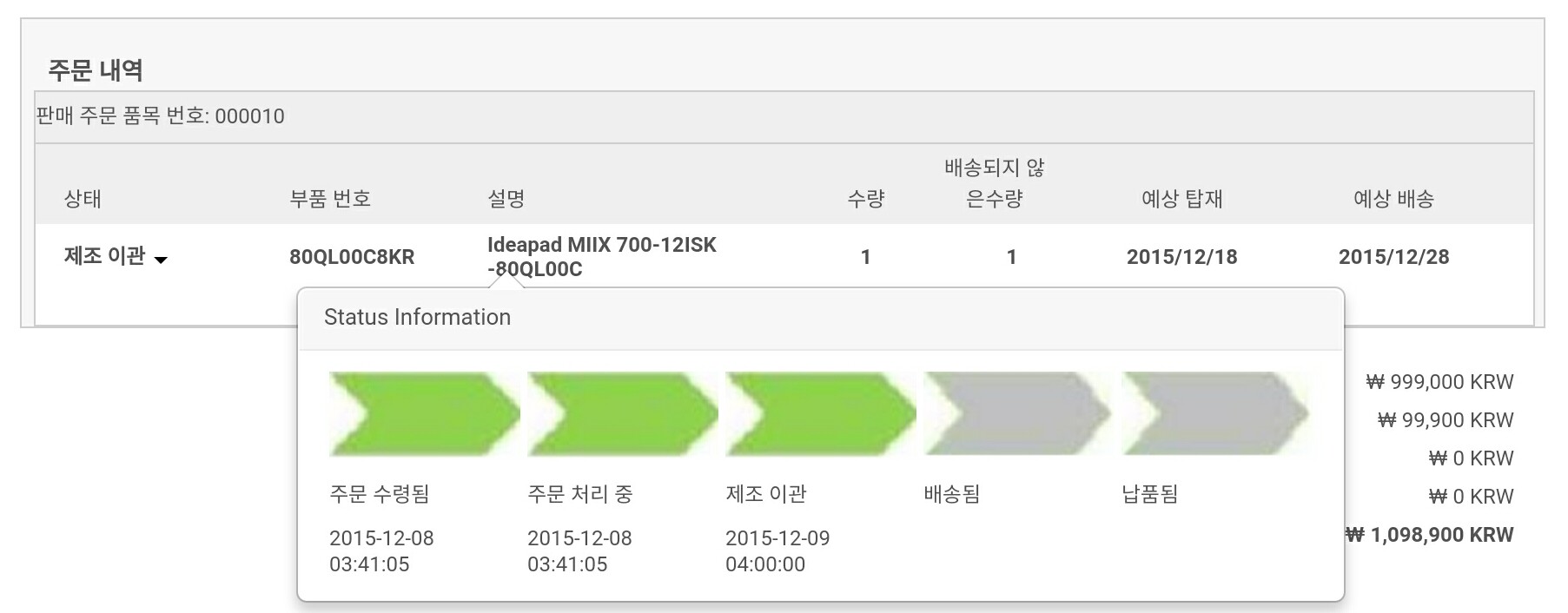Click the Status Information popup title
1568x613 pixels.
pyautogui.click(x=417, y=317)
